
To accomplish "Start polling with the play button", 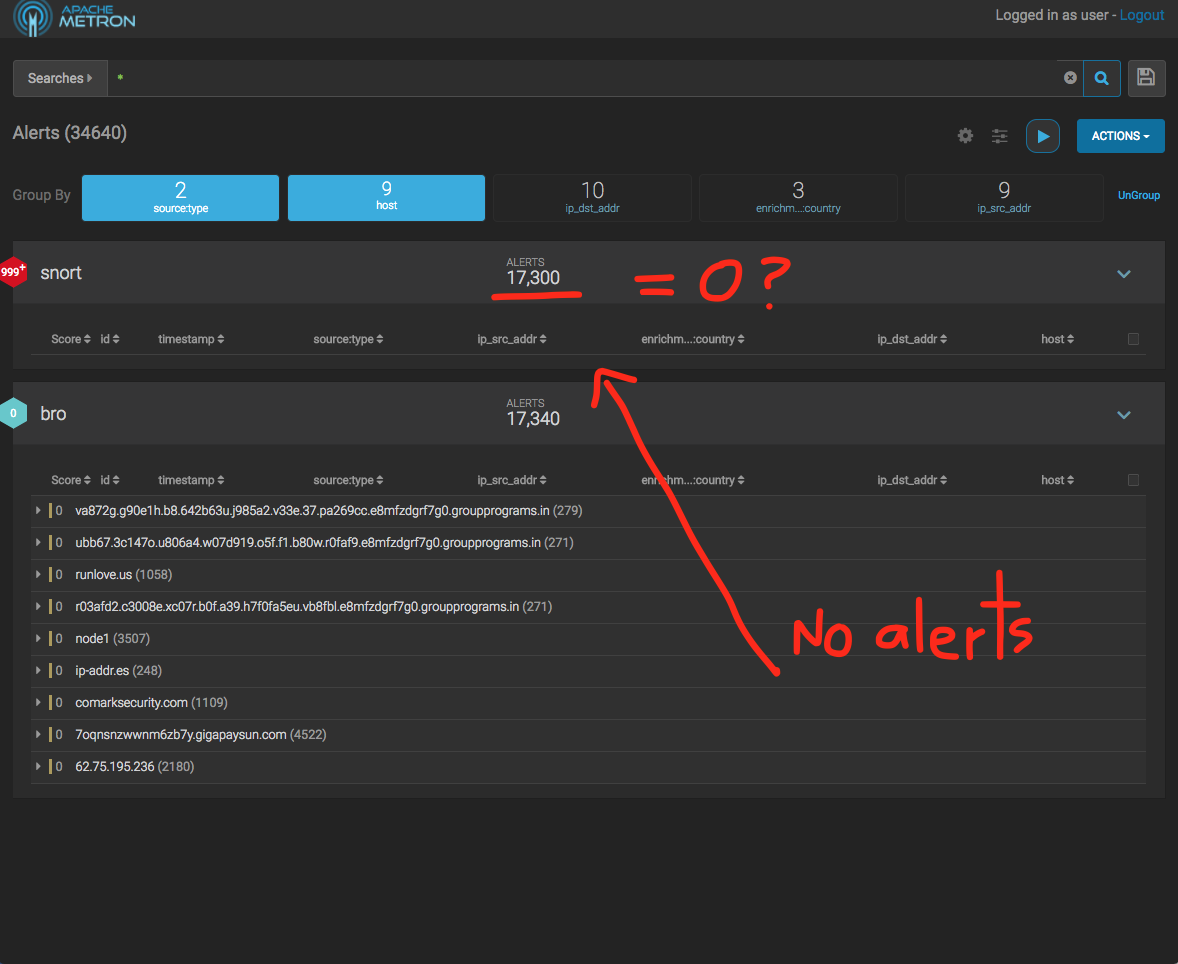I will (x=1043, y=136).
